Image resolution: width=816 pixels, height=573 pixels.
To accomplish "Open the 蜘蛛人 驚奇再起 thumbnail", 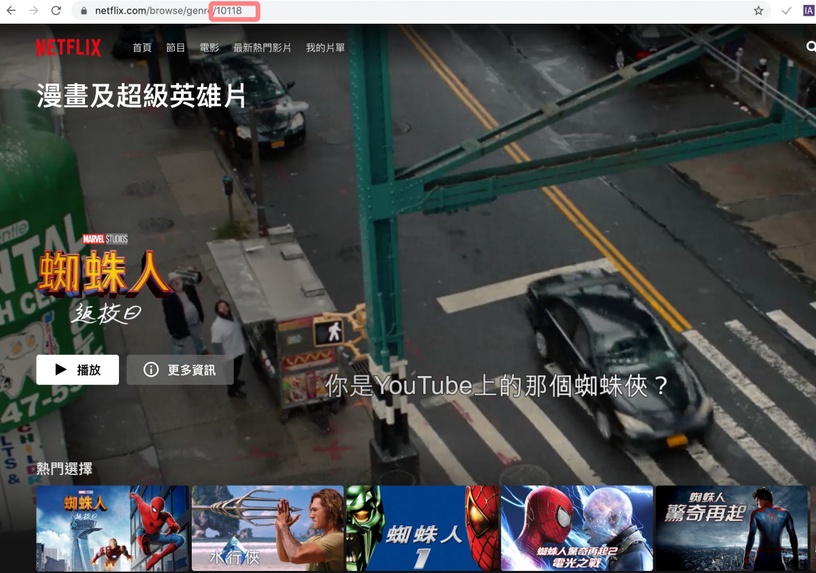I will [732, 528].
